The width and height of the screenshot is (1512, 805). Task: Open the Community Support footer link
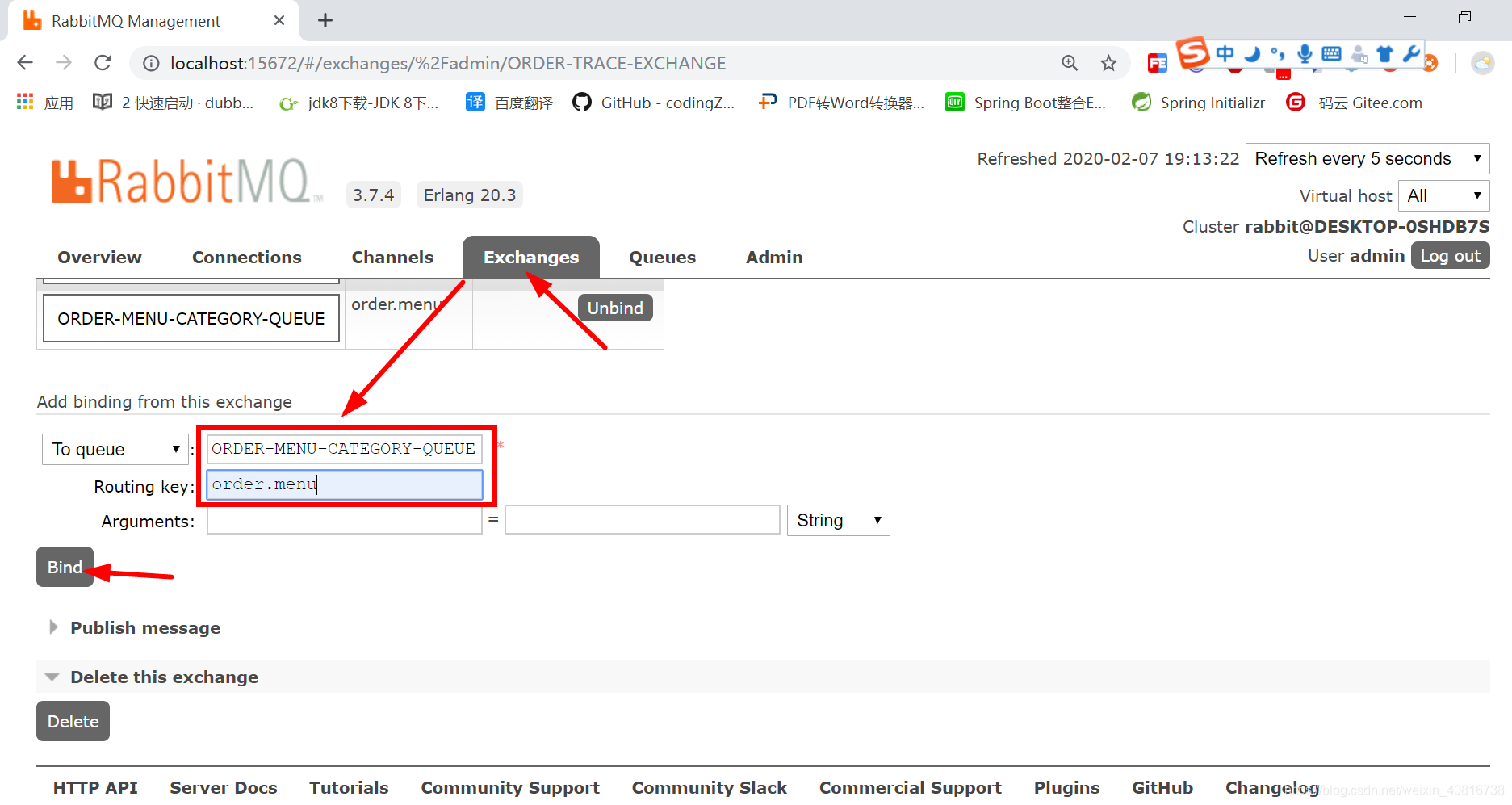point(510,787)
